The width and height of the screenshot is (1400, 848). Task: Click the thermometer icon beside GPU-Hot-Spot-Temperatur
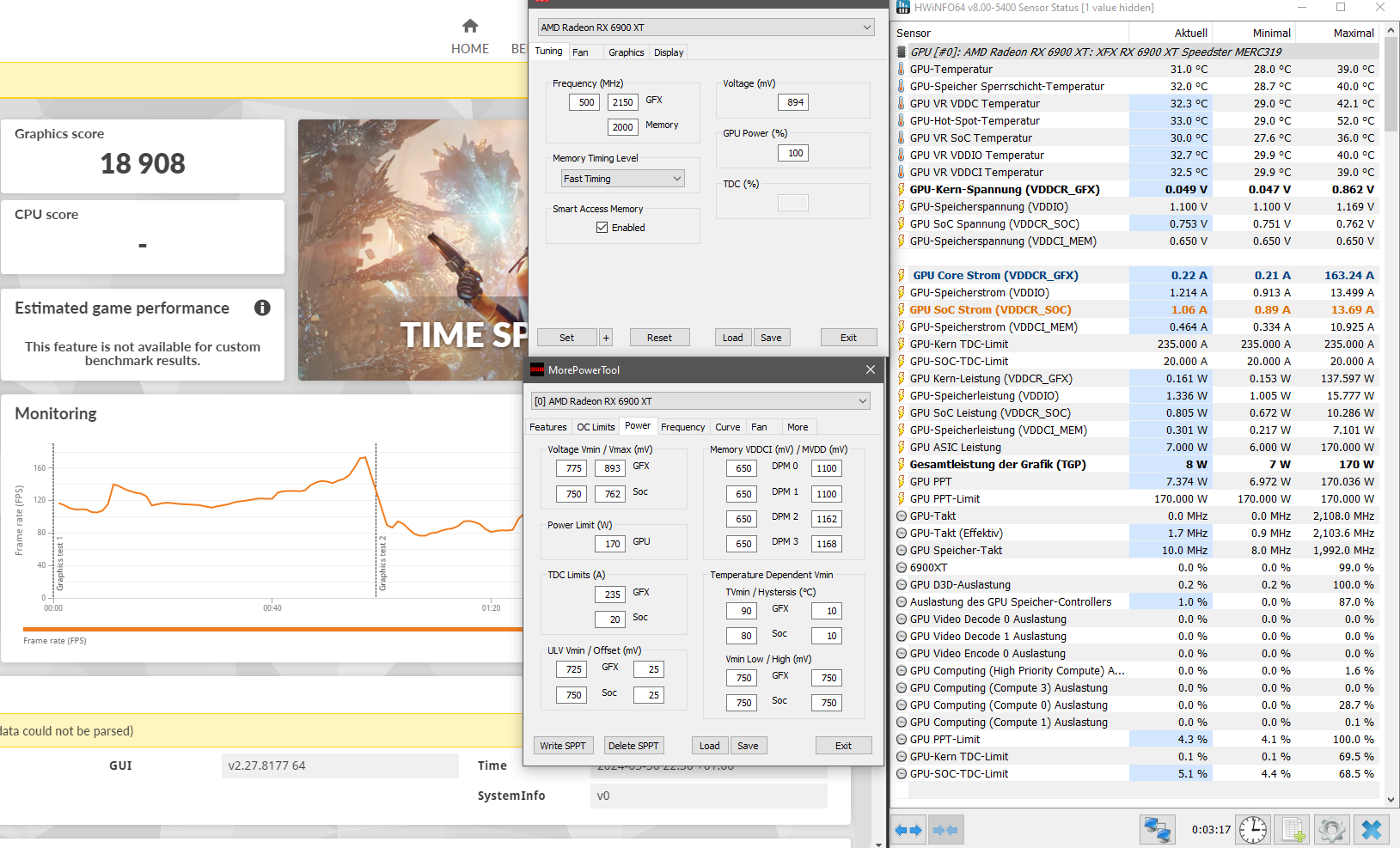point(902,120)
